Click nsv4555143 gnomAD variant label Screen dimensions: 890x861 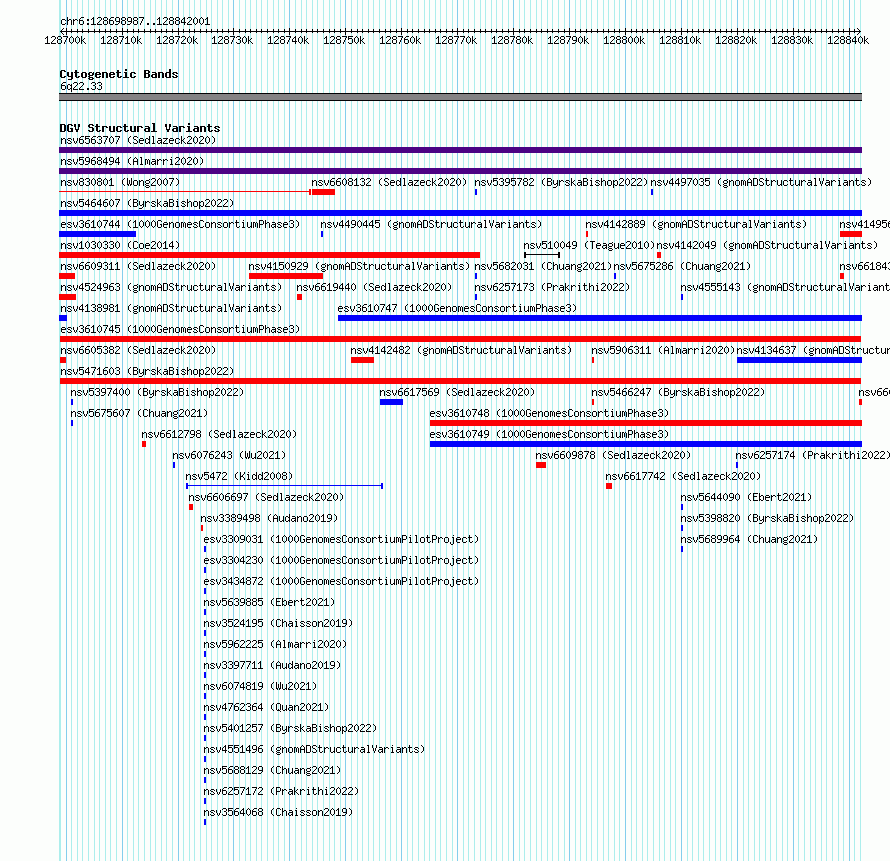(x=785, y=287)
